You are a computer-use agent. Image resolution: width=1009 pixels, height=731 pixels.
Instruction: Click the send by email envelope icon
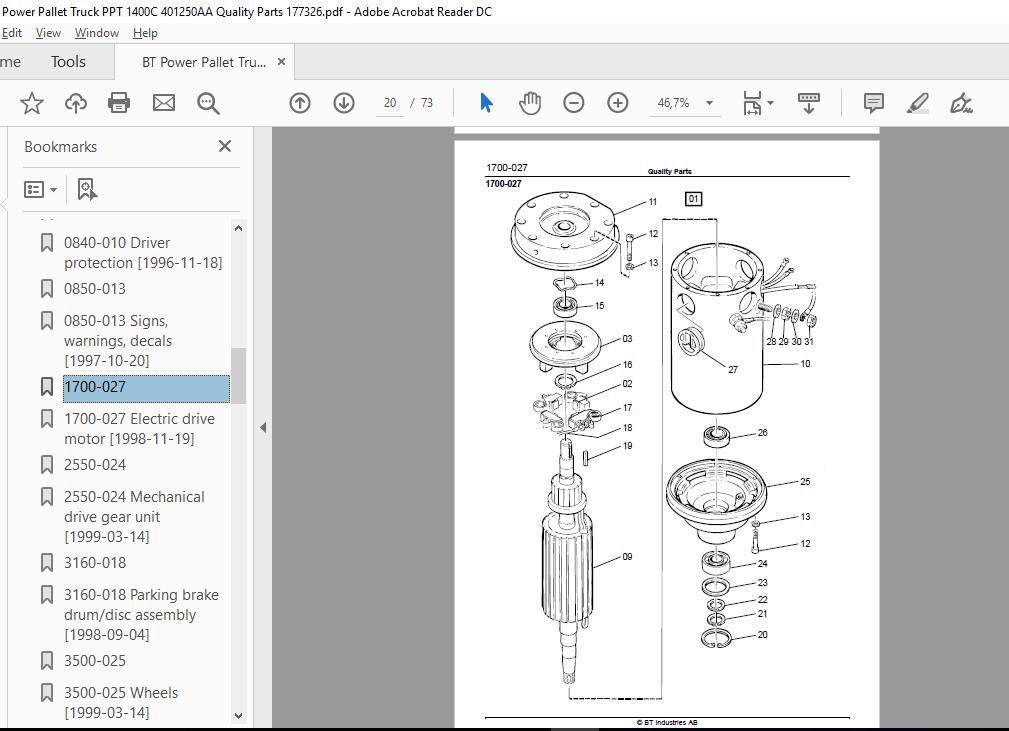[x=163, y=103]
